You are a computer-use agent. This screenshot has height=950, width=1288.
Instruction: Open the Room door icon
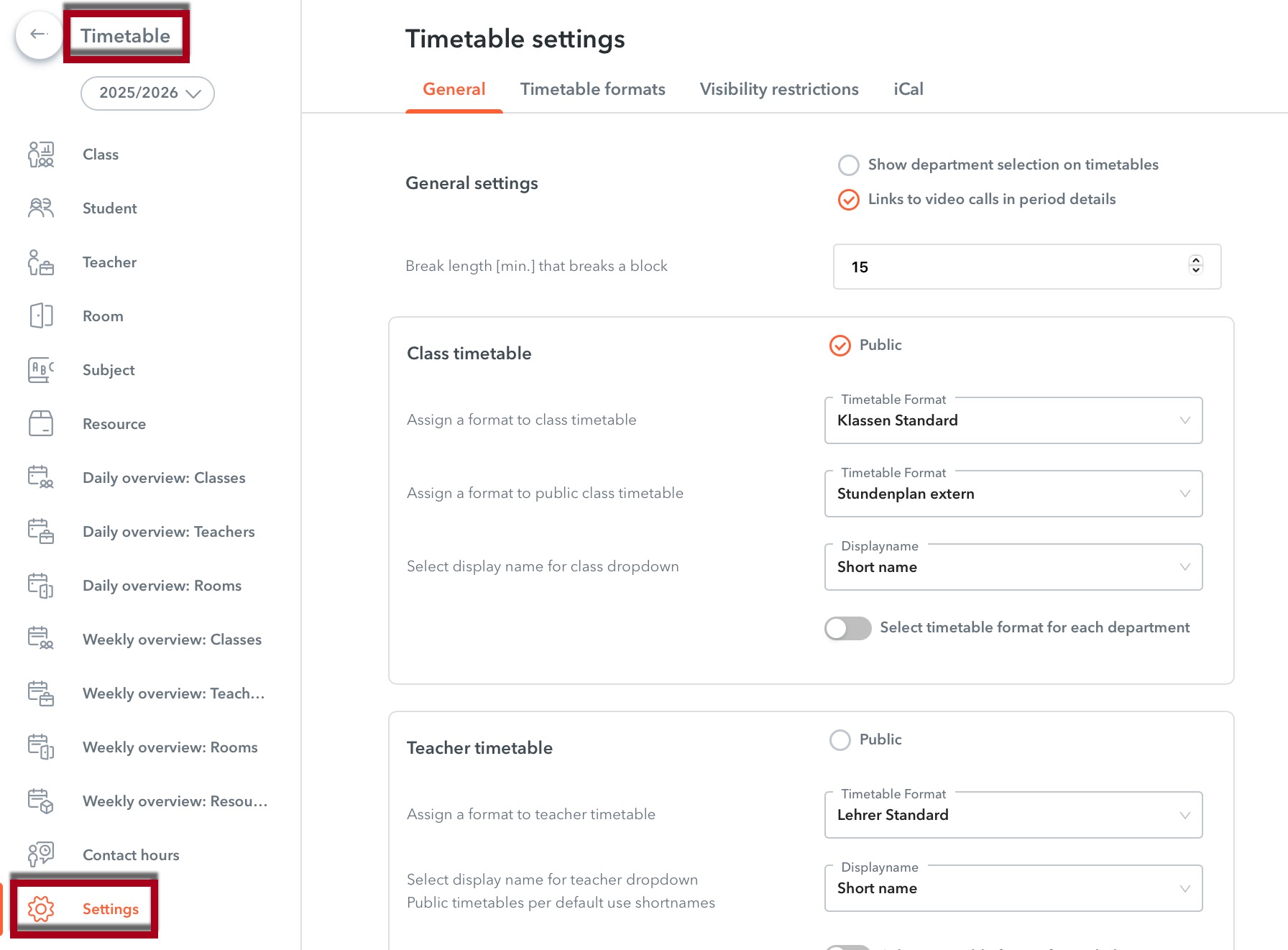coord(41,316)
